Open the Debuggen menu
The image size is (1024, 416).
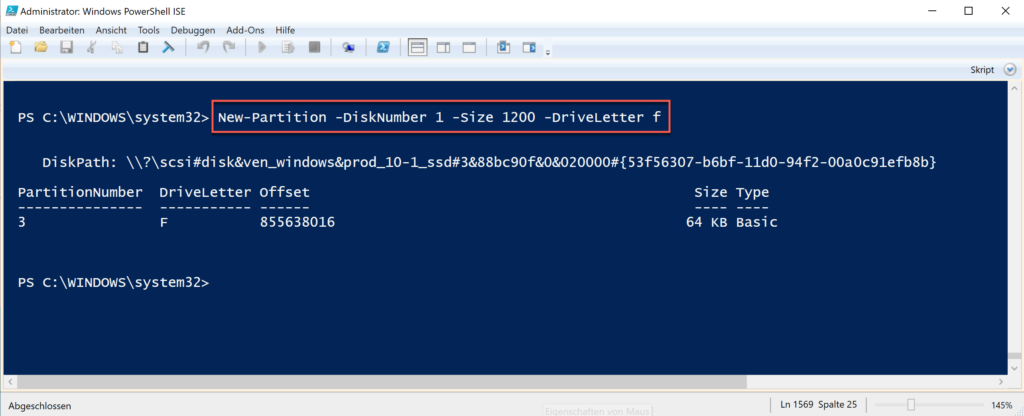click(193, 30)
